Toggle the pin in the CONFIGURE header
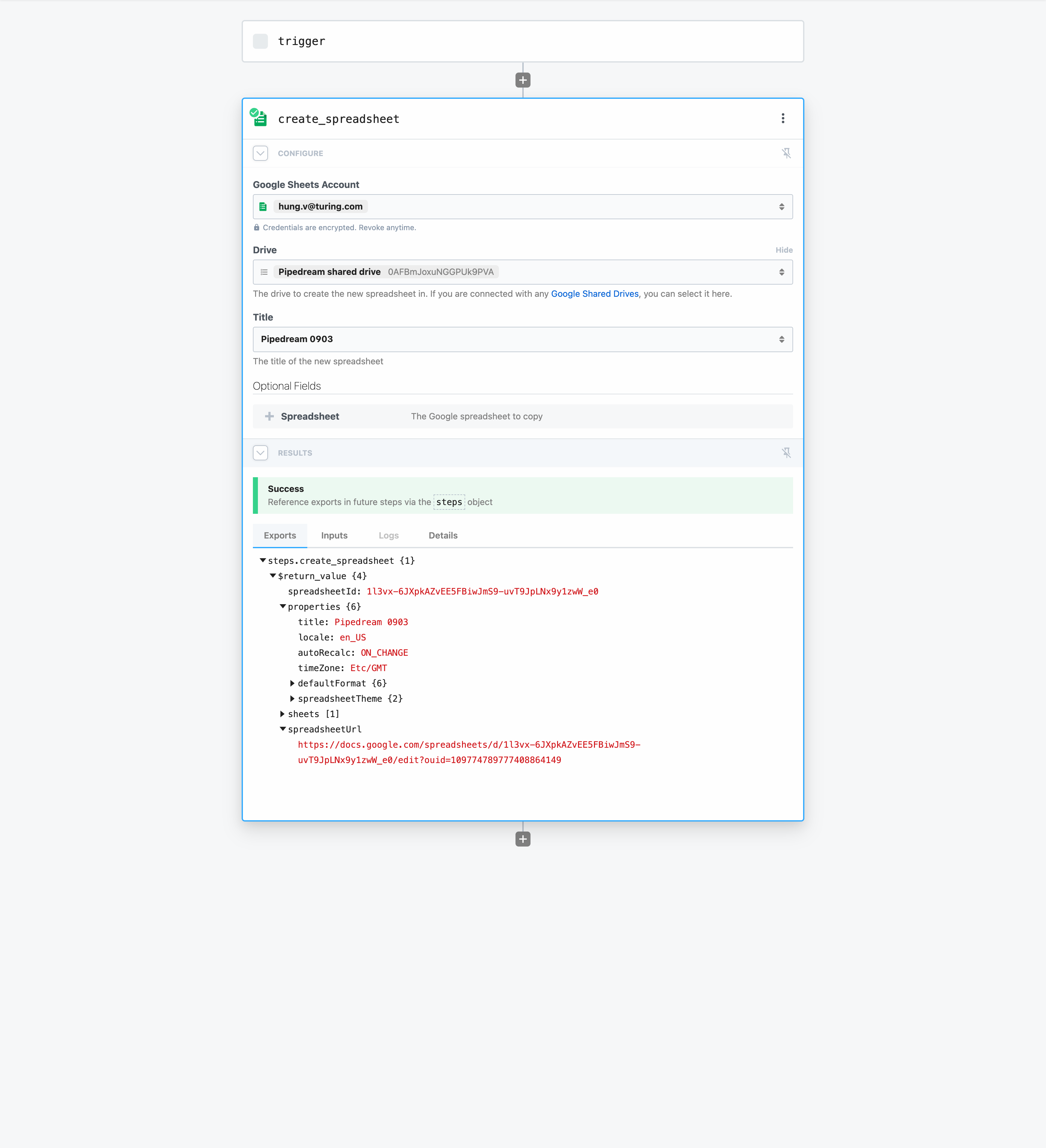This screenshot has width=1046, height=1148. point(787,153)
